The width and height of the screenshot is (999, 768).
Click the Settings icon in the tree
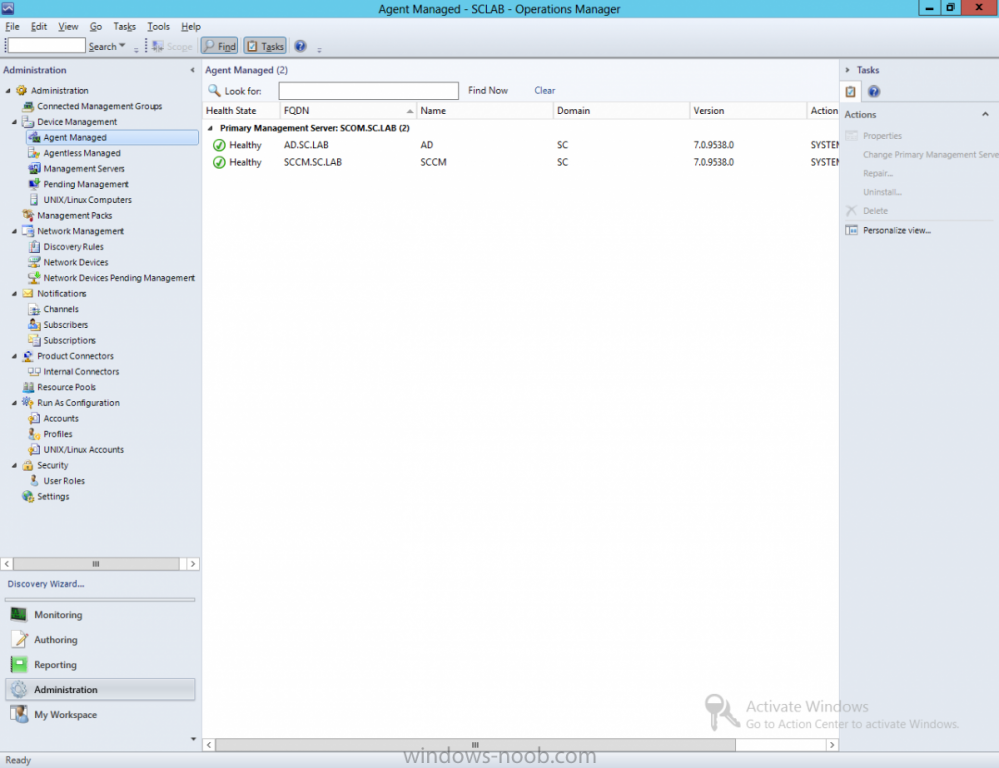[x=27, y=496]
